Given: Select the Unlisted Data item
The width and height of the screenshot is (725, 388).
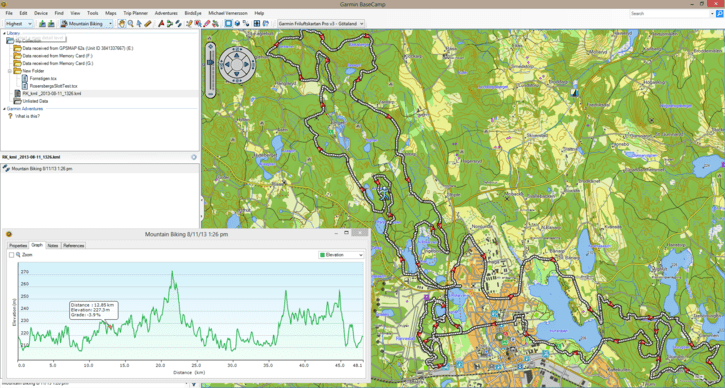Looking at the screenshot, I should tap(35, 101).
